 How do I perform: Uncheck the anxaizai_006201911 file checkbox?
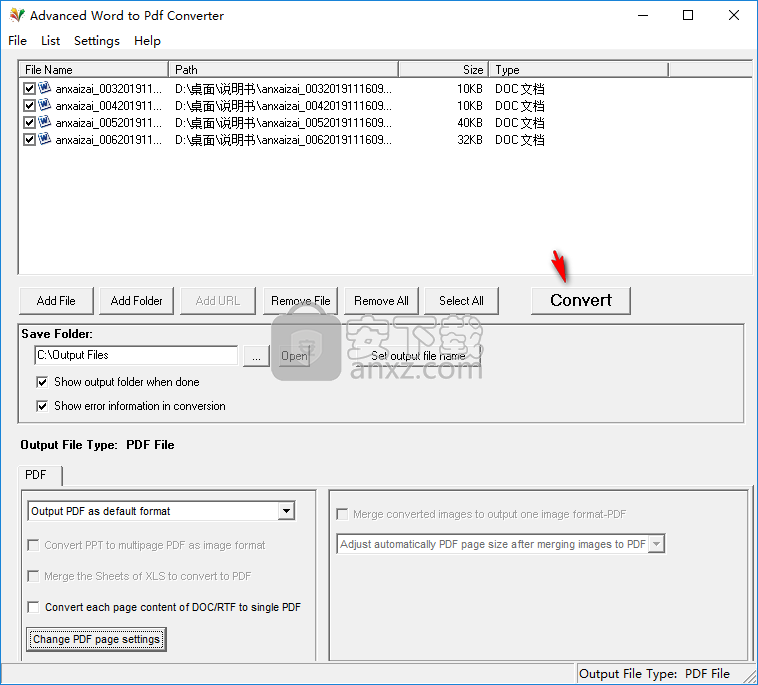tap(29, 140)
